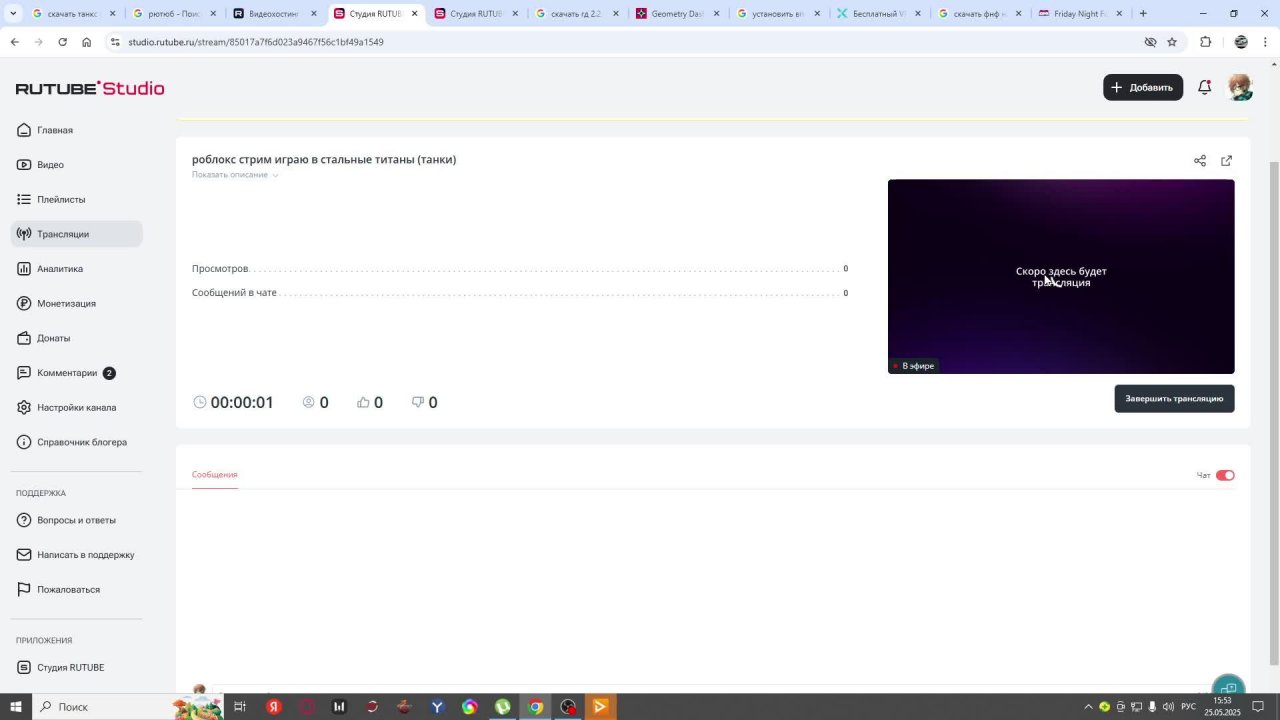The width and height of the screenshot is (1280, 720).
Task: Click the dislikes counter icon
Action: [x=418, y=402]
